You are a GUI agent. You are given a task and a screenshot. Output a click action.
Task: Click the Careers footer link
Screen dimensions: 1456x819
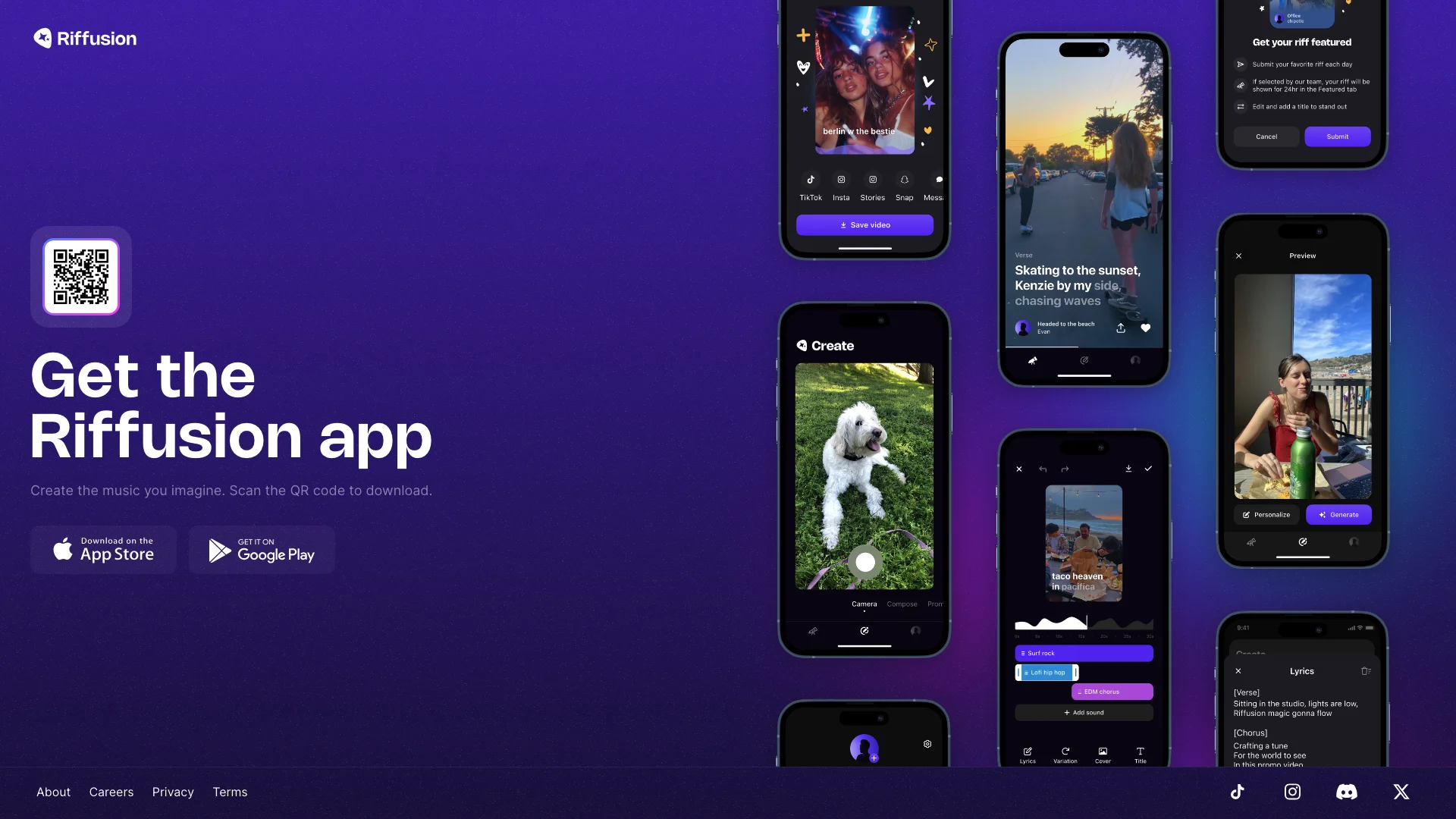coord(111,792)
